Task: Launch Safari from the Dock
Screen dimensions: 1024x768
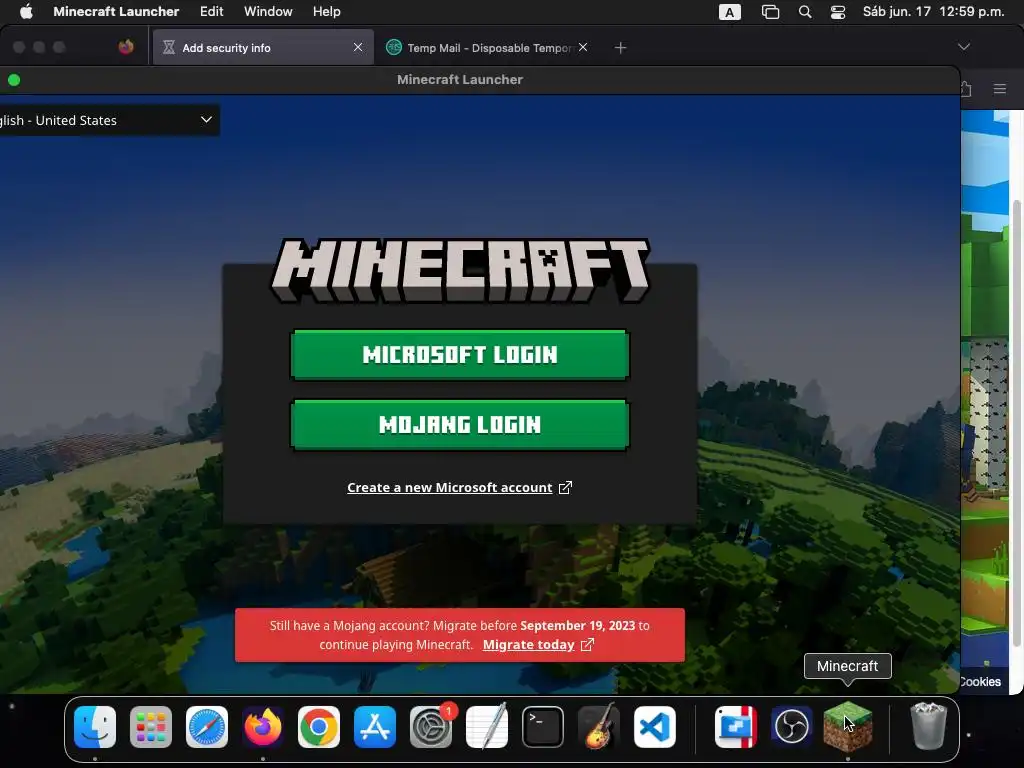Action: pos(207,727)
